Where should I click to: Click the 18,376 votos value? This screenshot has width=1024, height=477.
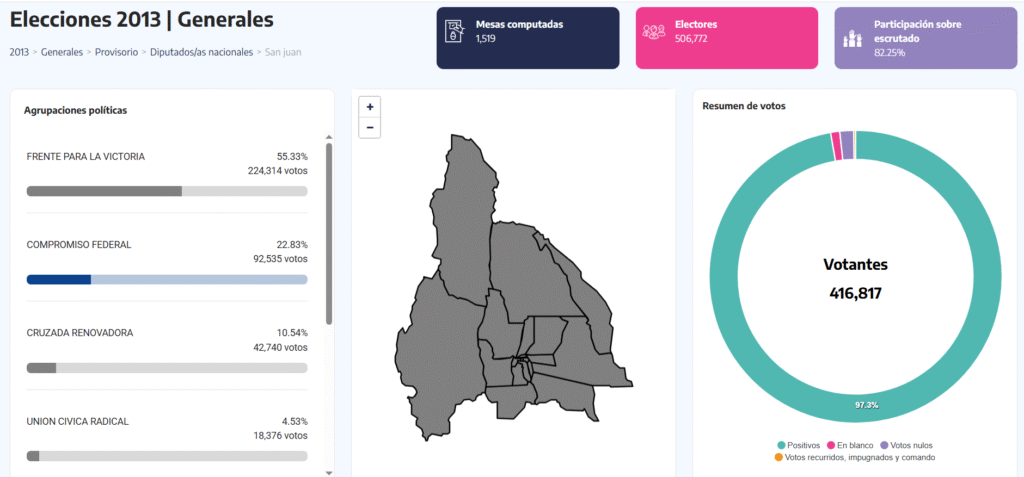click(x=280, y=435)
